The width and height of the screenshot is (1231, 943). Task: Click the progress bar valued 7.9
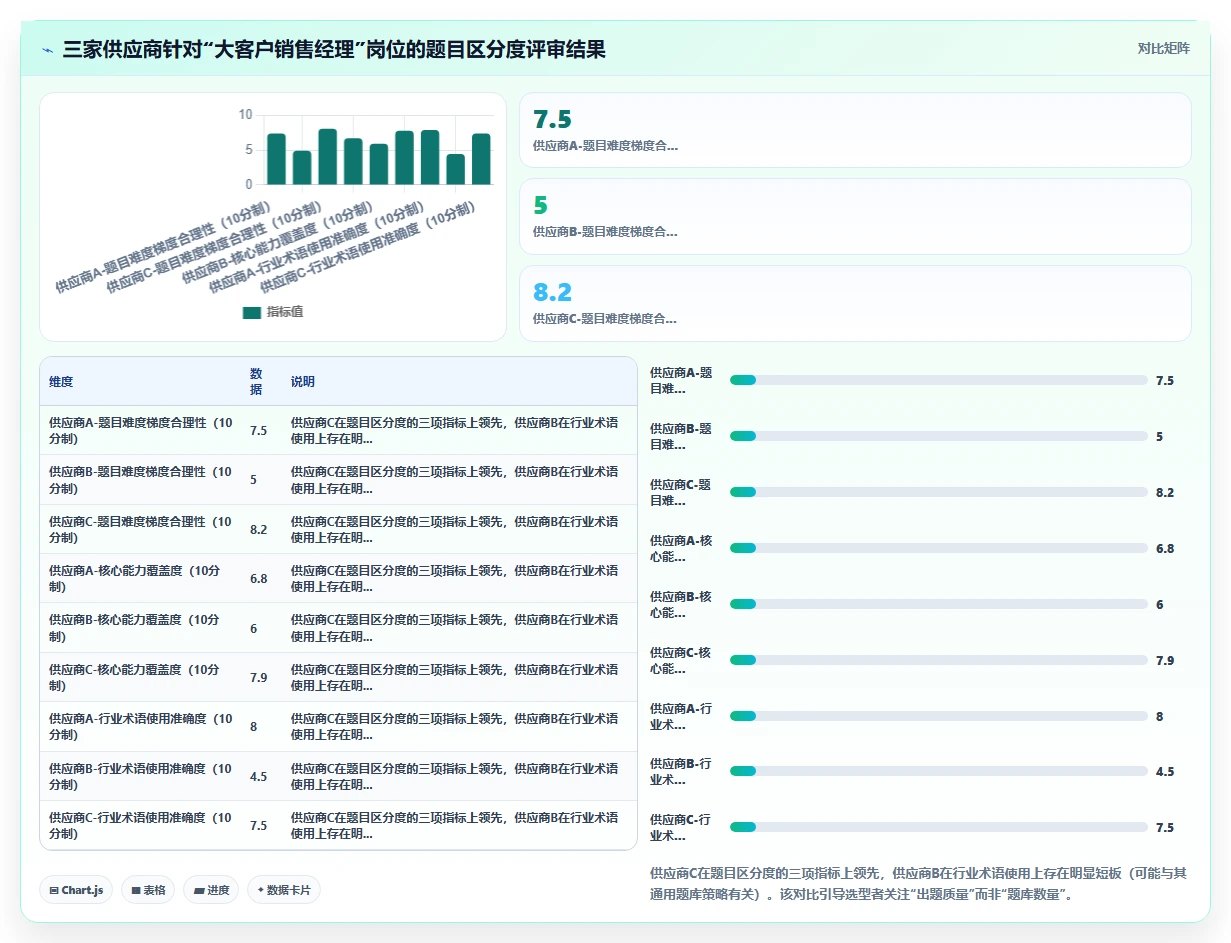click(939, 660)
